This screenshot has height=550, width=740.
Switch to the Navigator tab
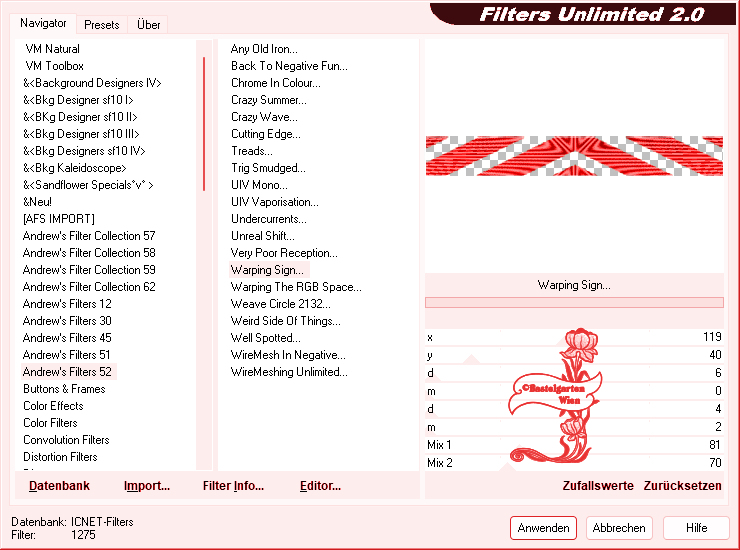(43, 23)
